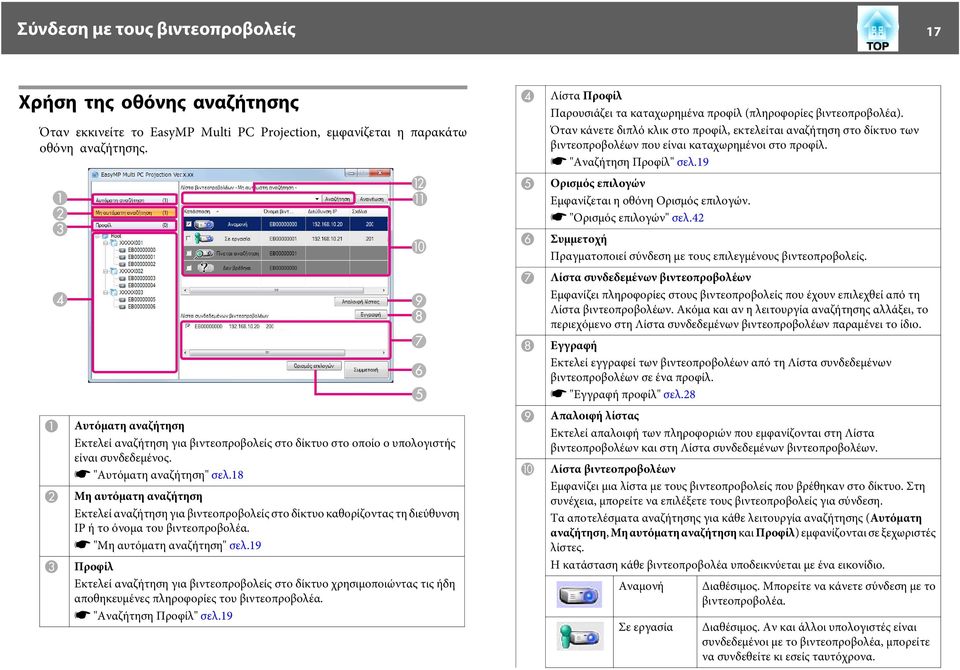Screen dimensions: 960x670
Task: Collapse the root node of the profile tree
Action: 97,236
